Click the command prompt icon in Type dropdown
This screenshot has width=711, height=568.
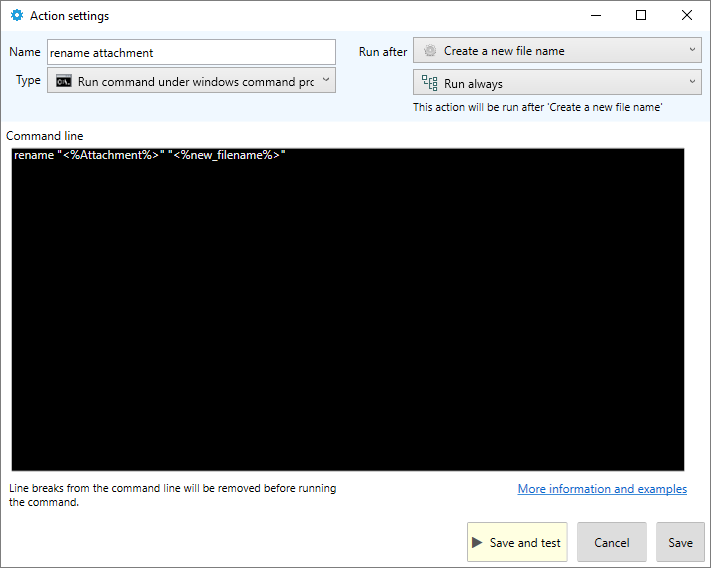63,81
